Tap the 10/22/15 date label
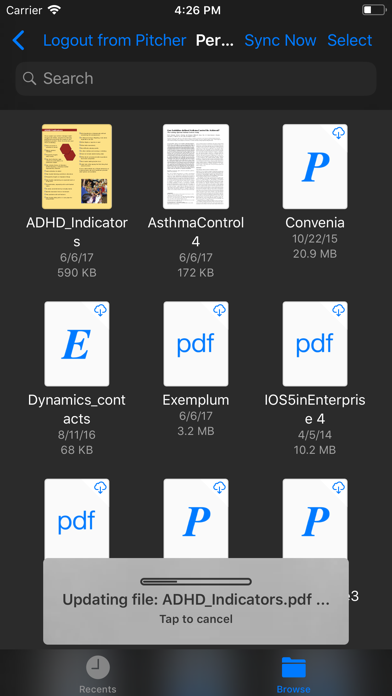The width and height of the screenshot is (392, 696). point(315,239)
